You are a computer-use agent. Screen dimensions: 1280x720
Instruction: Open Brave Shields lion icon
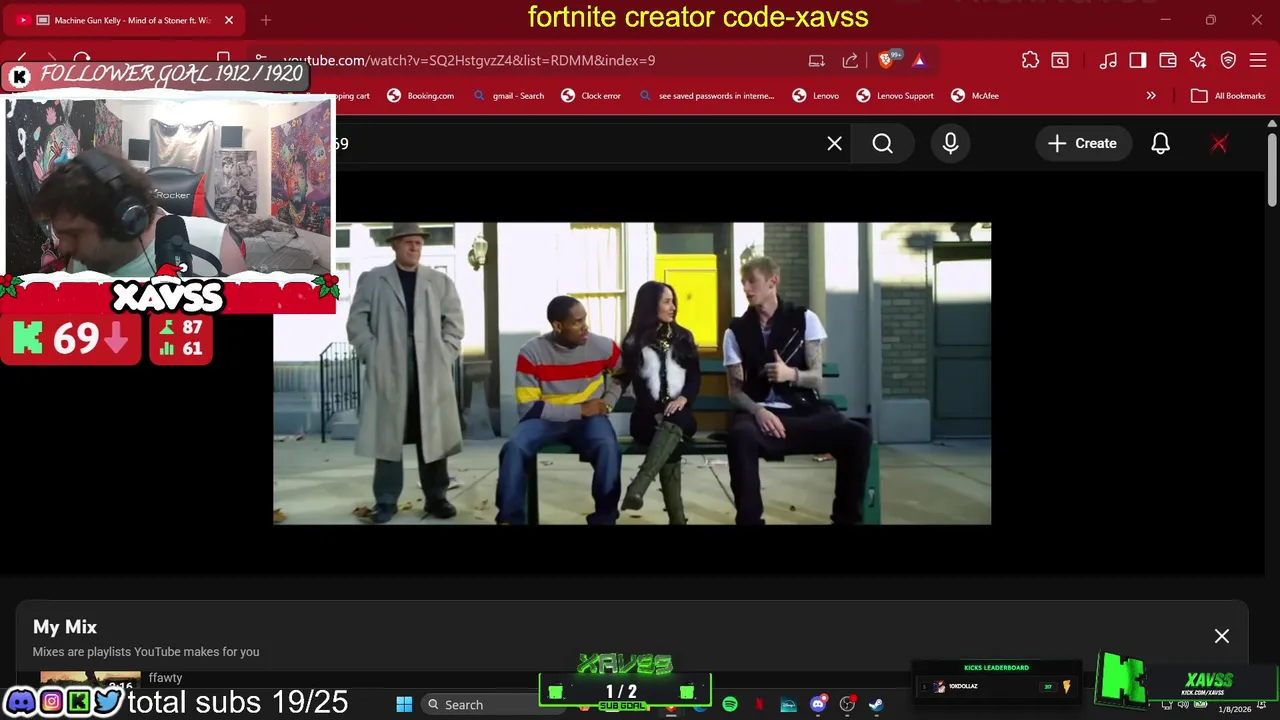[887, 60]
